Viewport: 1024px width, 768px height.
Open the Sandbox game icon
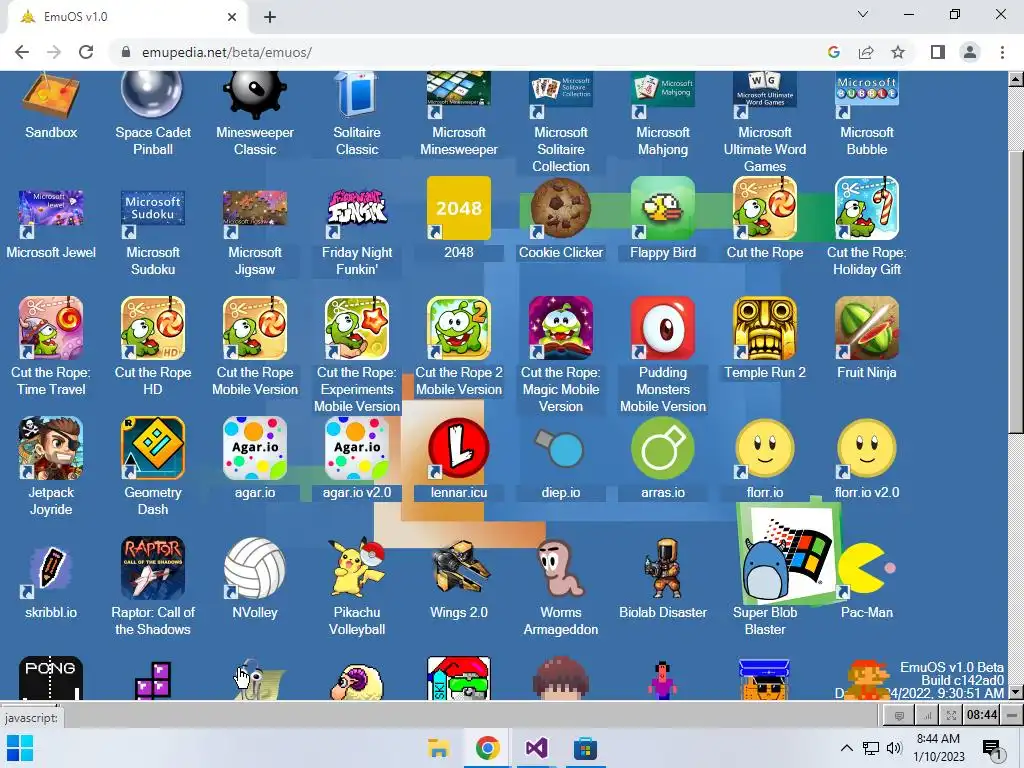click(51, 96)
